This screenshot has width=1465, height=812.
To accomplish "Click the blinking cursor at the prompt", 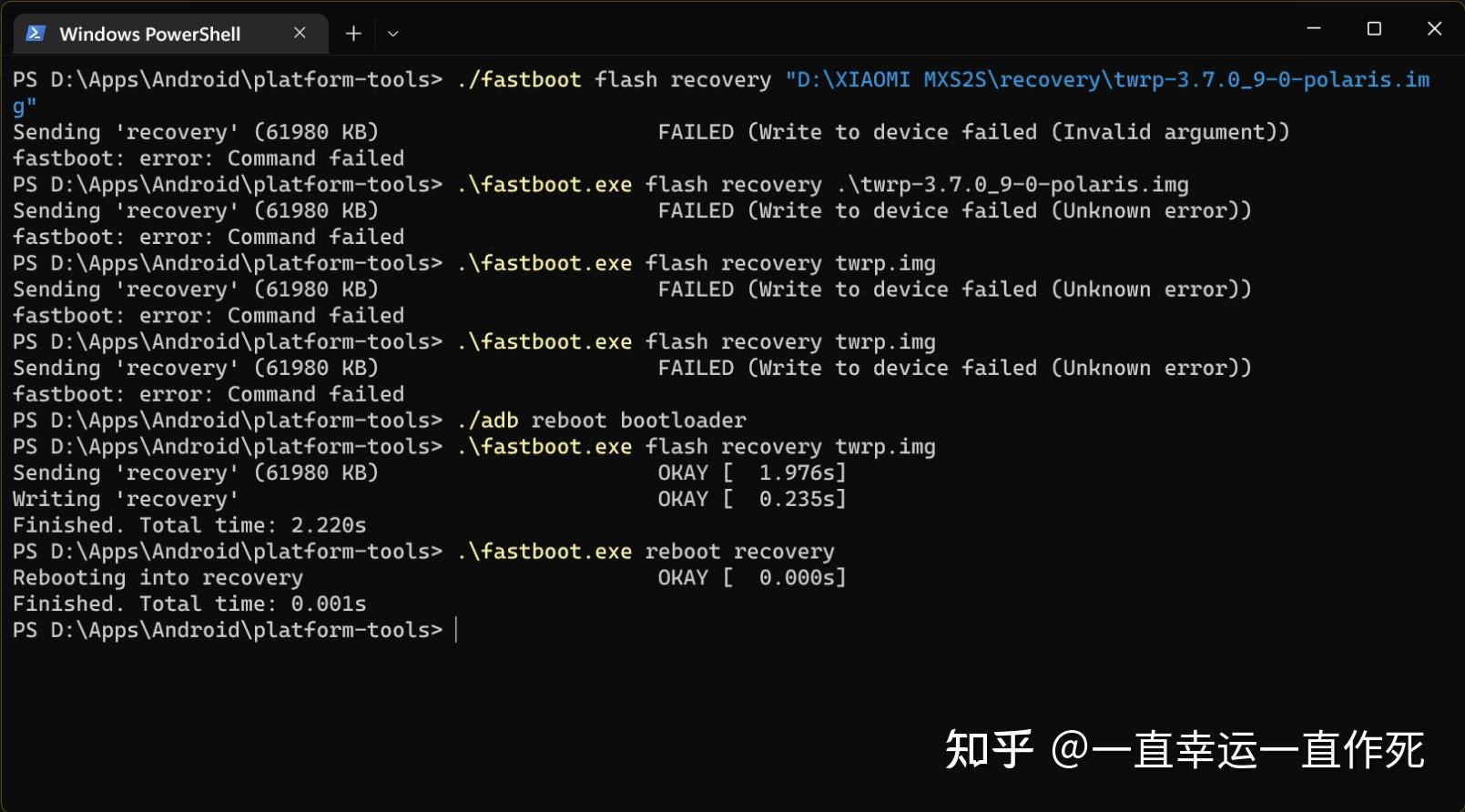I will [455, 629].
